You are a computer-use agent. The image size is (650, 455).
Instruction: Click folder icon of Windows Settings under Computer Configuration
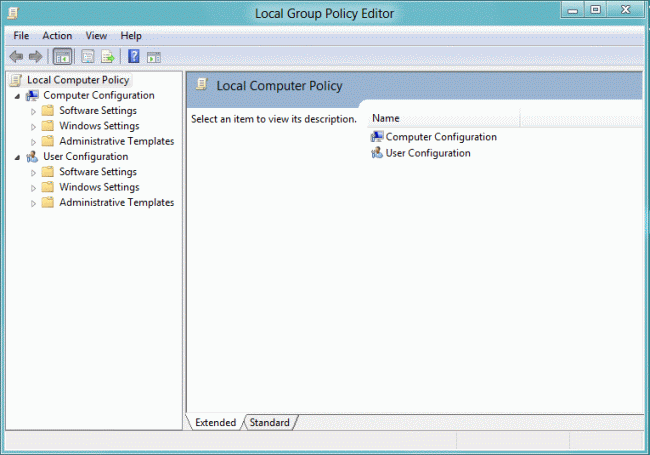tap(48, 126)
